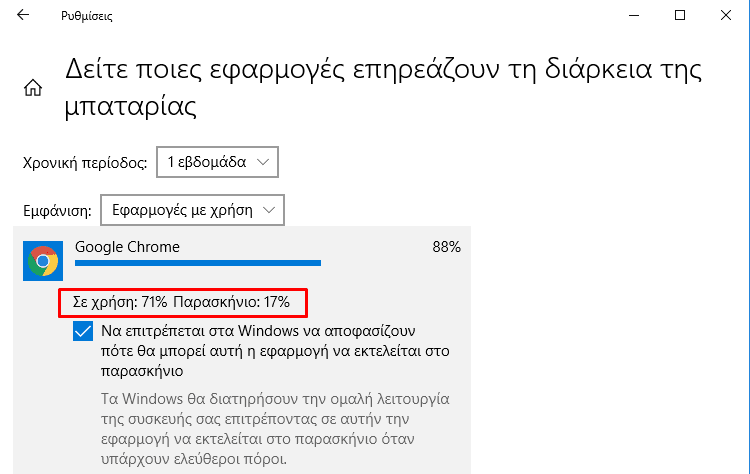Viewport: 750px width, 474px height.
Task: Maximize the Ρυθμίσεις window
Action: tap(680, 16)
